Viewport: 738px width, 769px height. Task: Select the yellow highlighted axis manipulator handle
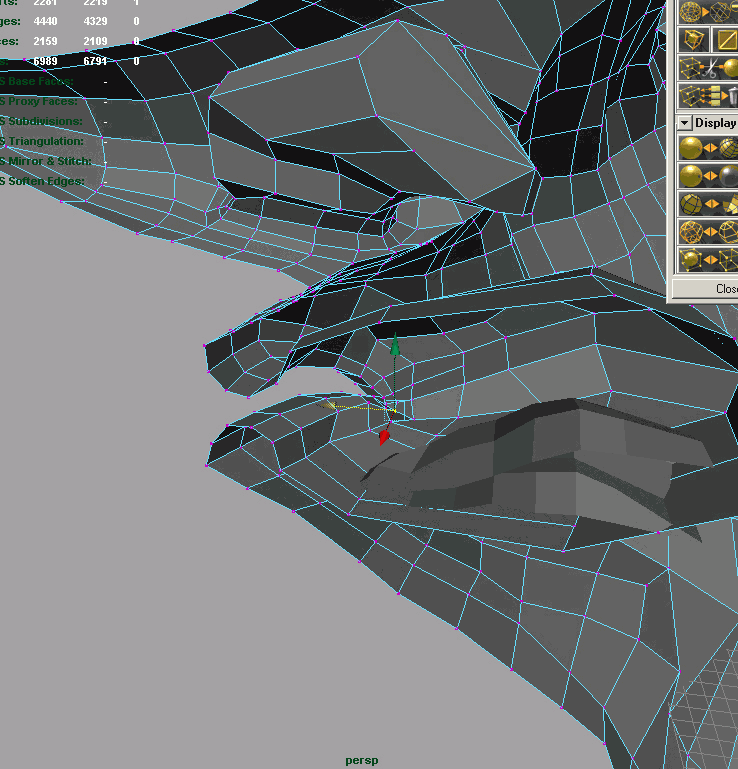[x=331, y=405]
